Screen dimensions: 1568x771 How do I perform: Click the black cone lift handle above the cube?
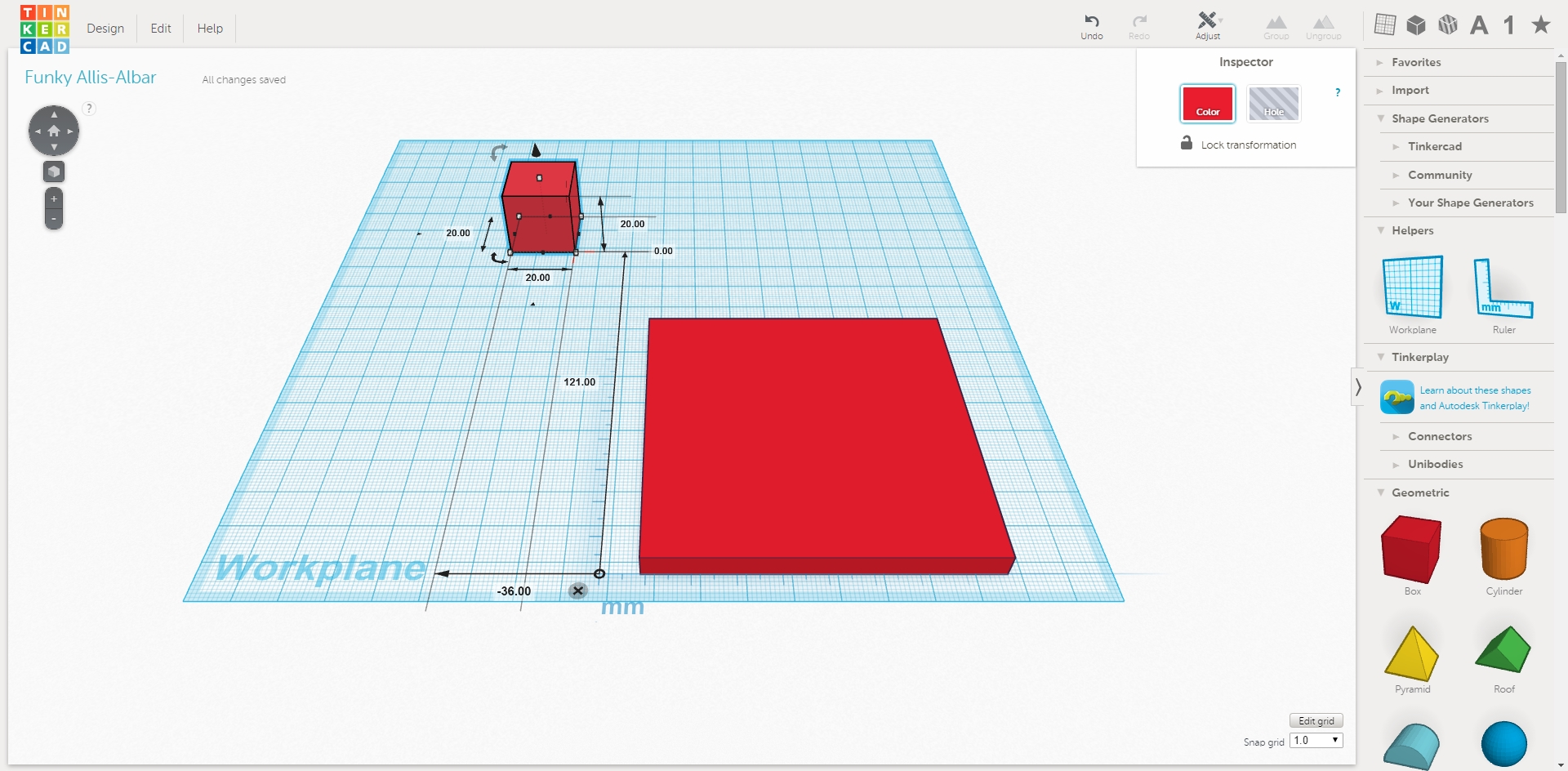[x=536, y=149]
